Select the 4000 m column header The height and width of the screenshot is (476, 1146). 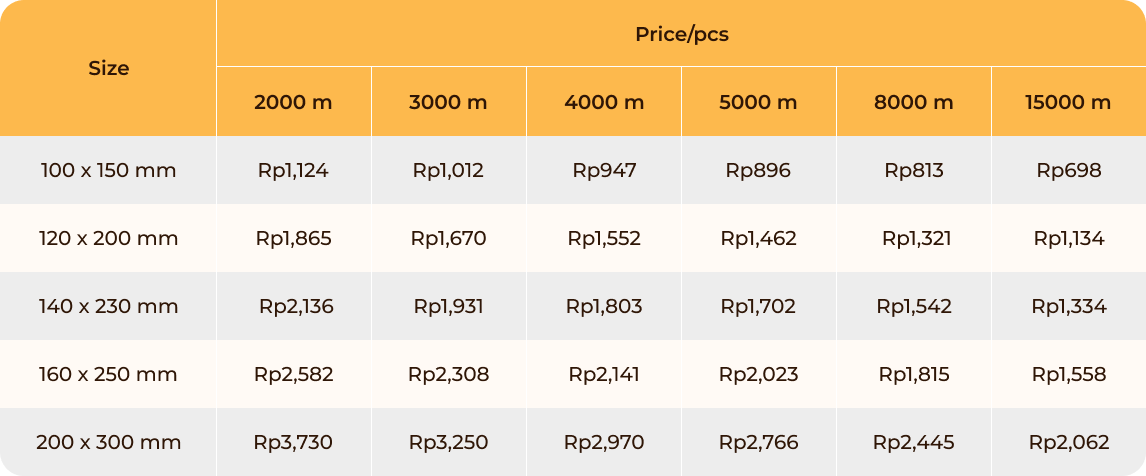point(604,102)
